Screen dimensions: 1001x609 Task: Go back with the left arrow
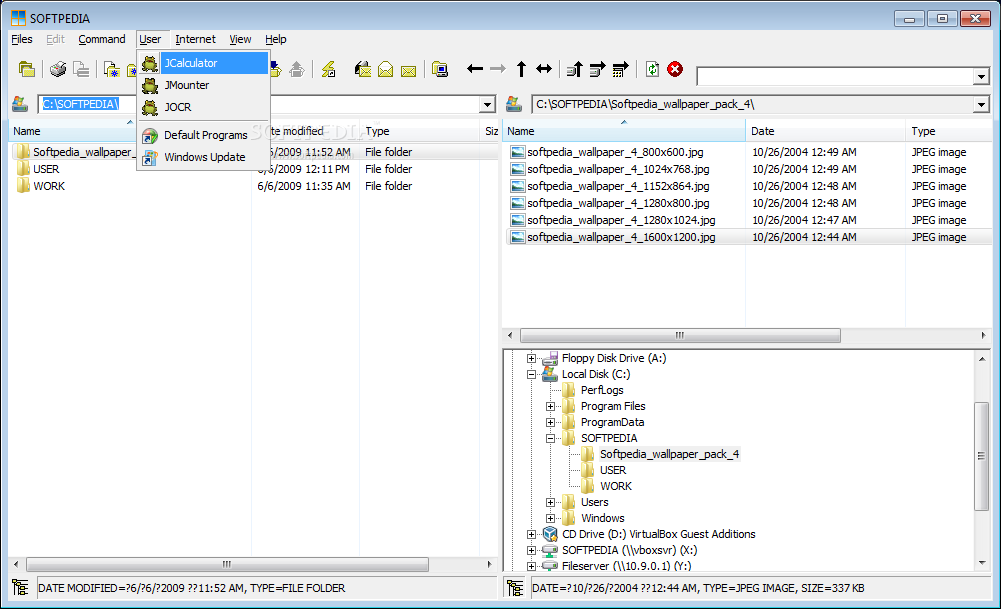474,69
